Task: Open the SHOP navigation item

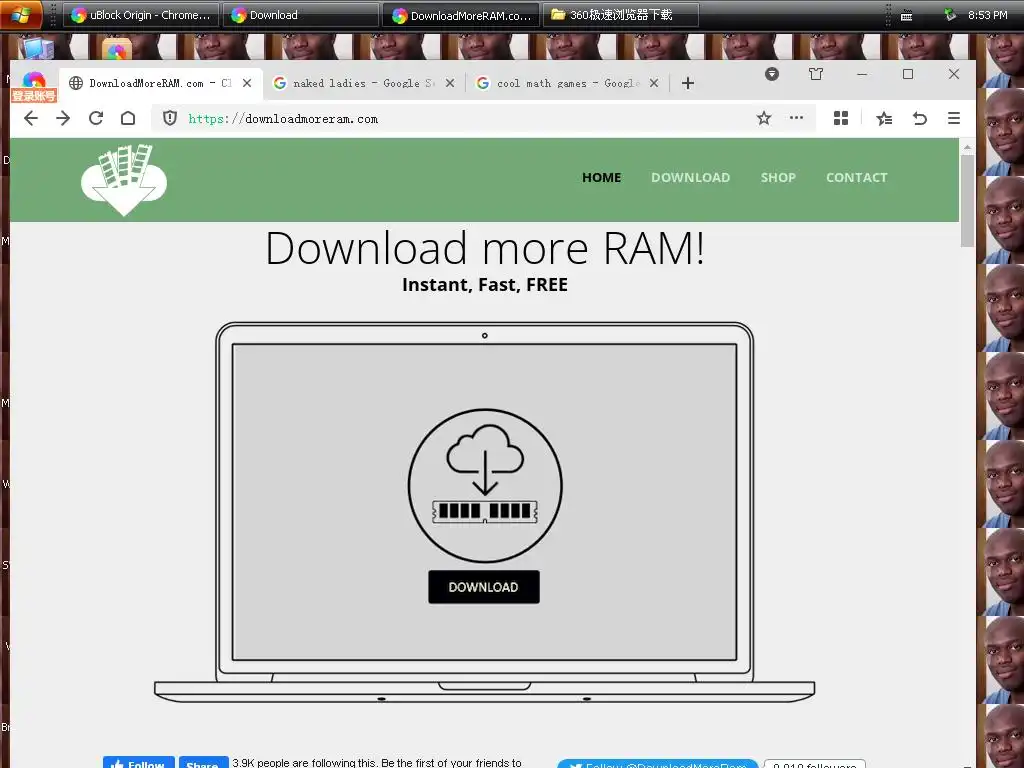Action: point(778,177)
